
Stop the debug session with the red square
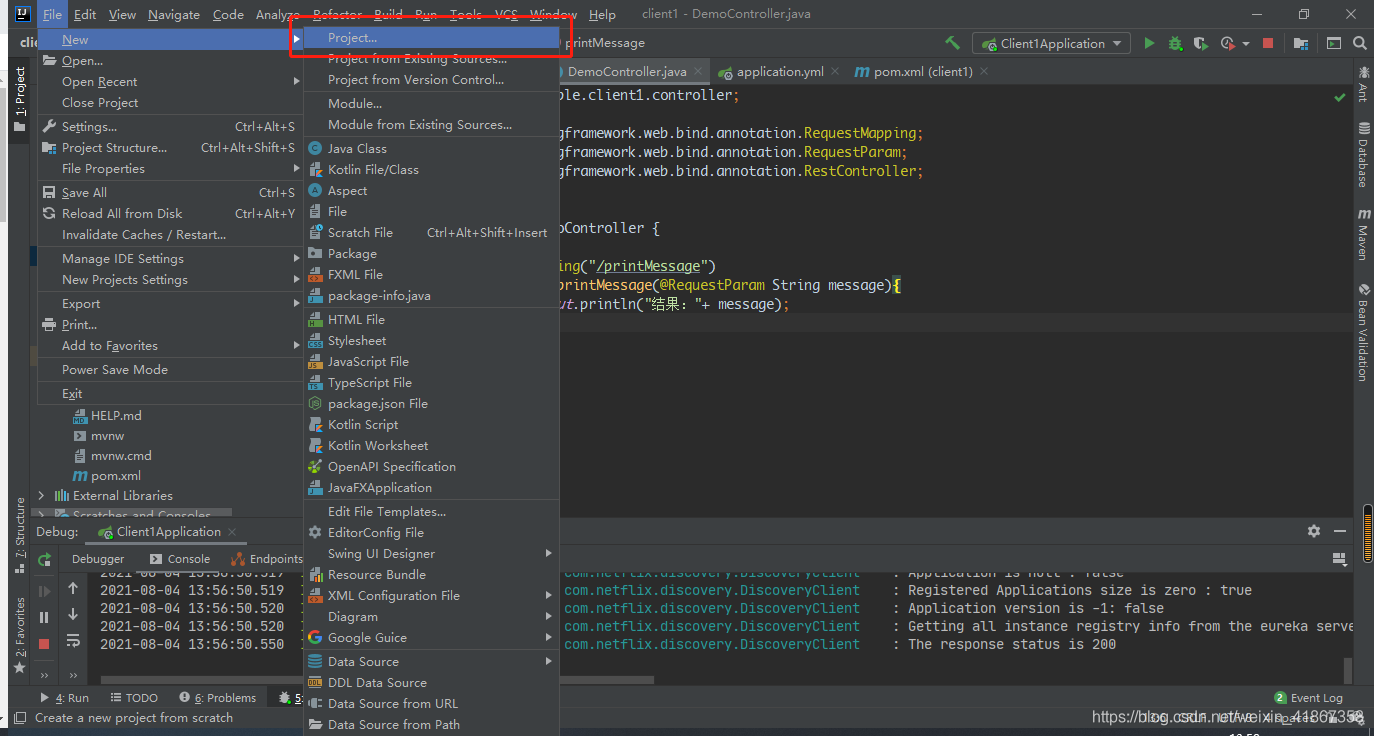coord(44,644)
